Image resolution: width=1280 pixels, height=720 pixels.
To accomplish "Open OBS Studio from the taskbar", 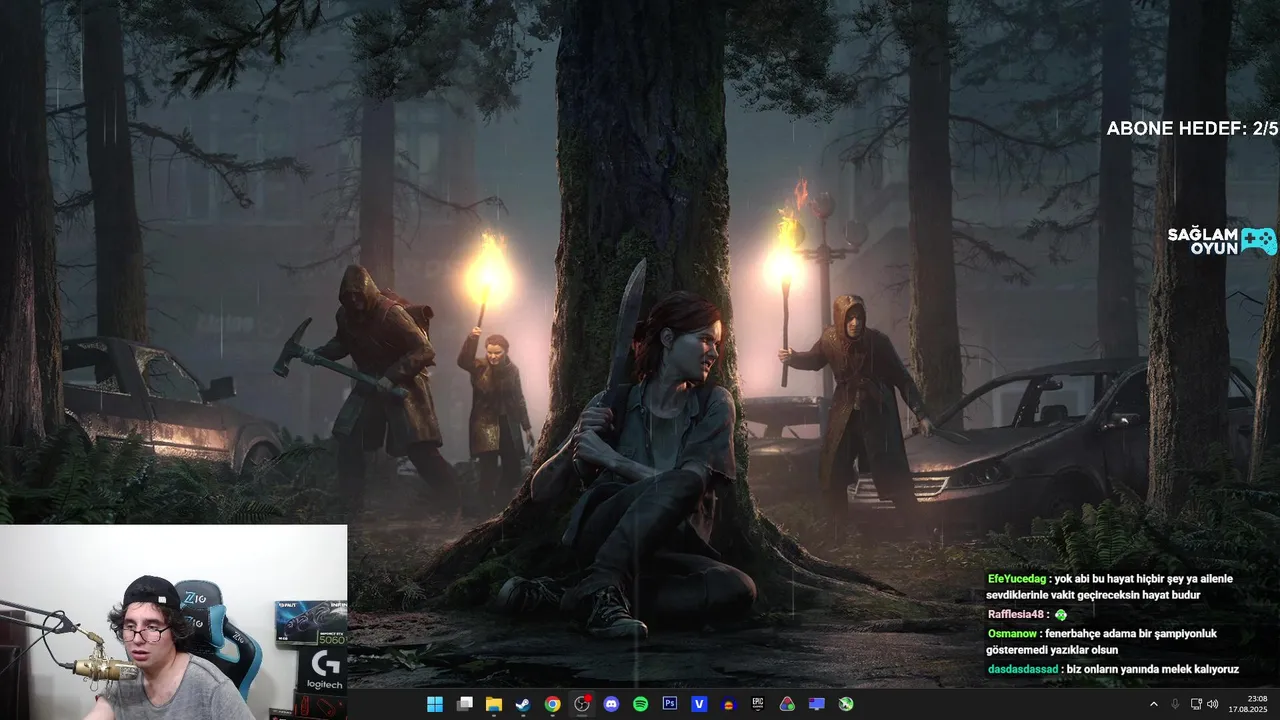I will click(582, 704).
